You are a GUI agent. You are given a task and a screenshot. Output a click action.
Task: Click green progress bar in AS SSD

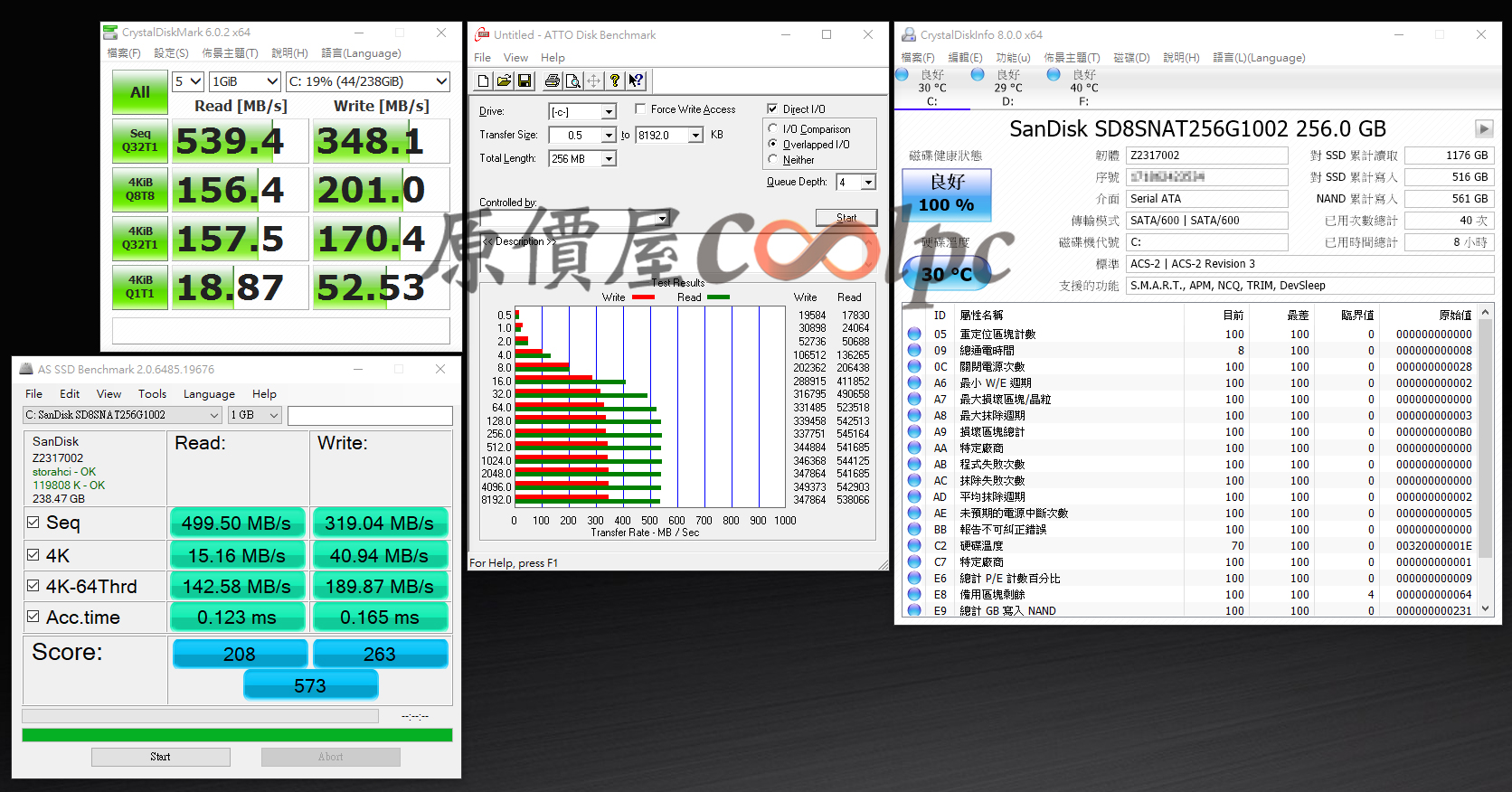(x=237, y=735)
